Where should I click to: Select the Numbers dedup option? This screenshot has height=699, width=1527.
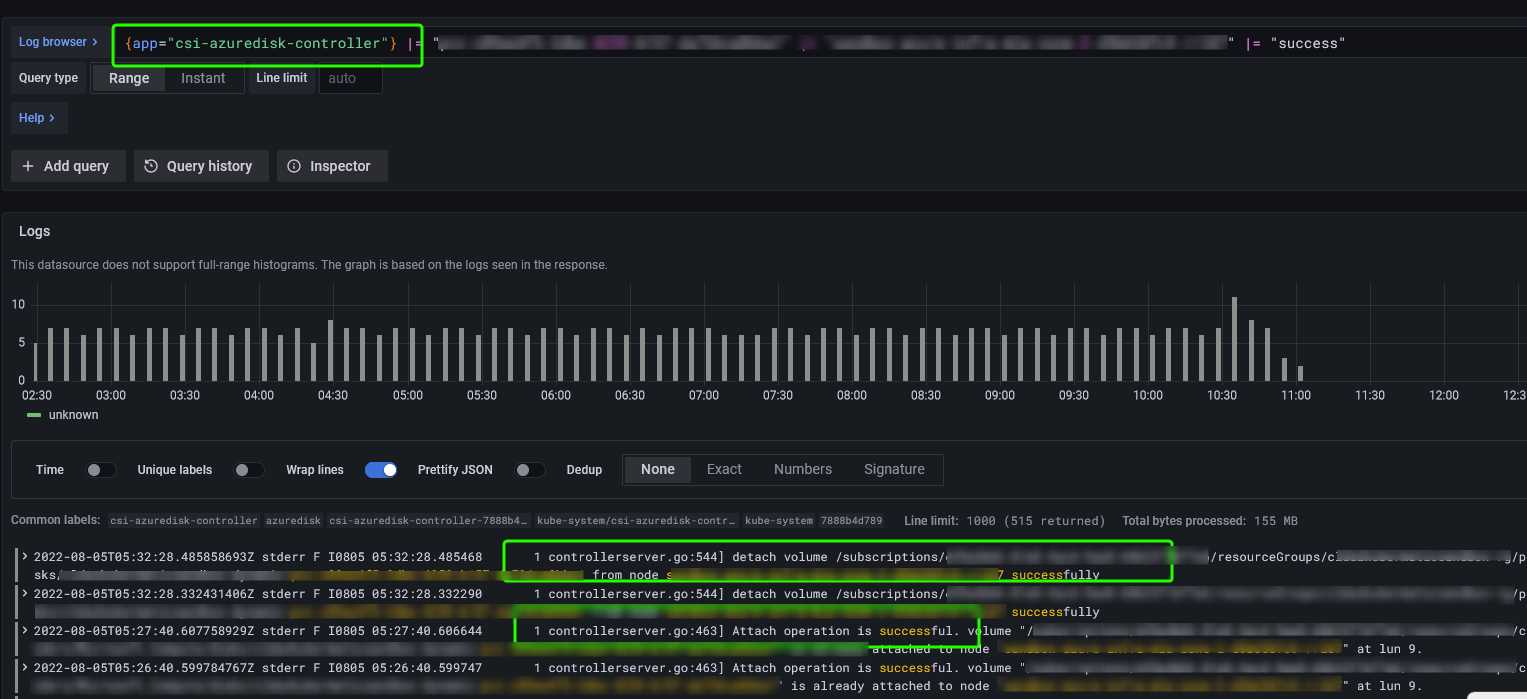pos(803,469)
